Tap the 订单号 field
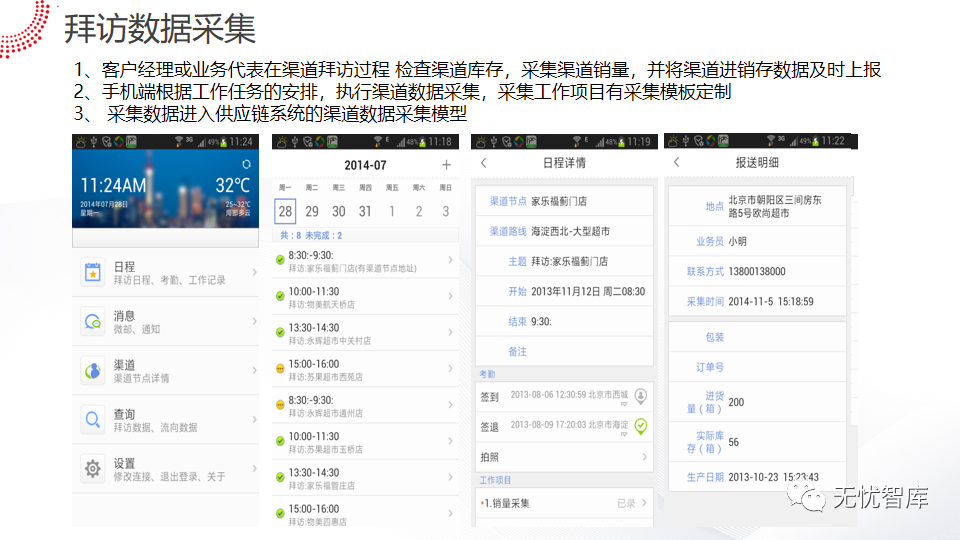 click(757, 367)
